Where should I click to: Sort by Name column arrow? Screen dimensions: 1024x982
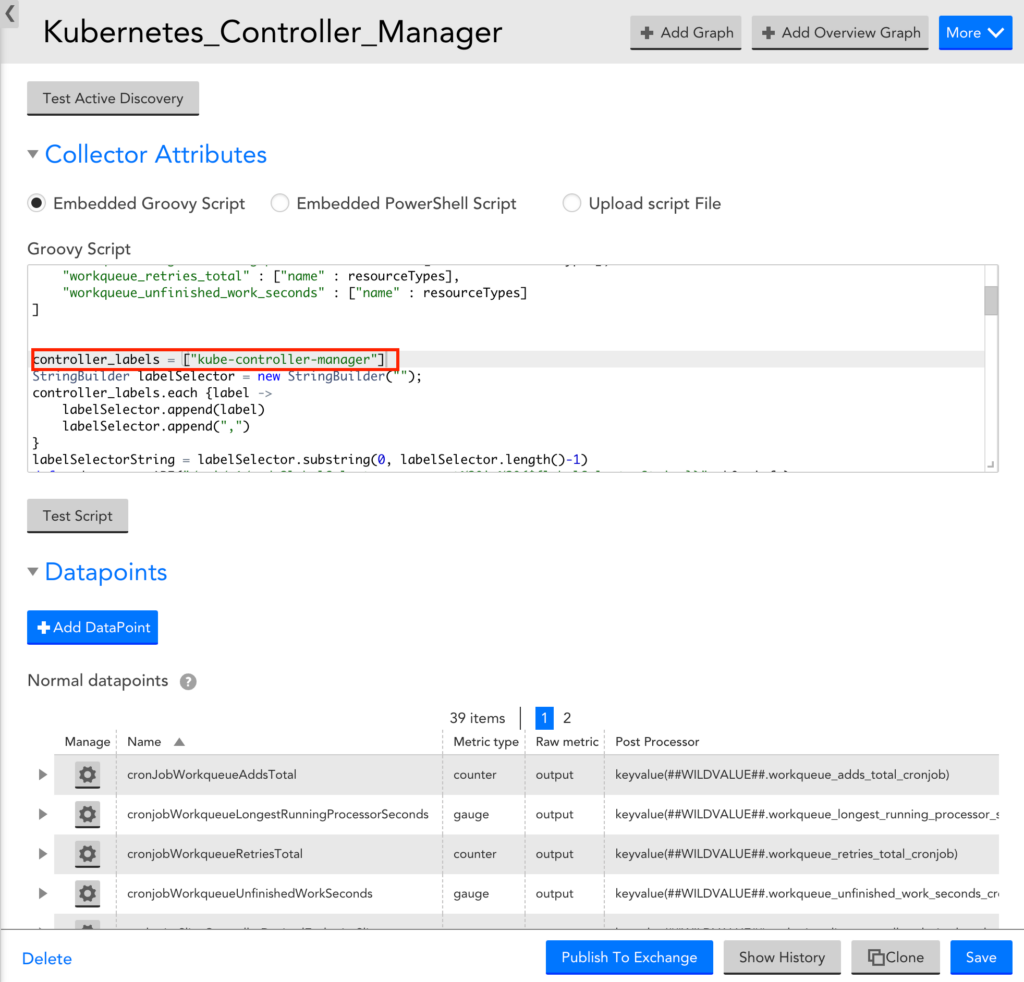179,742
